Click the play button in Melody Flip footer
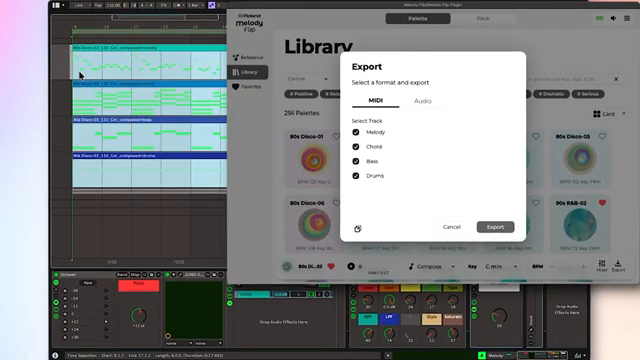The width and height of the screenshot is (640, 360). (x=351, y=267)
